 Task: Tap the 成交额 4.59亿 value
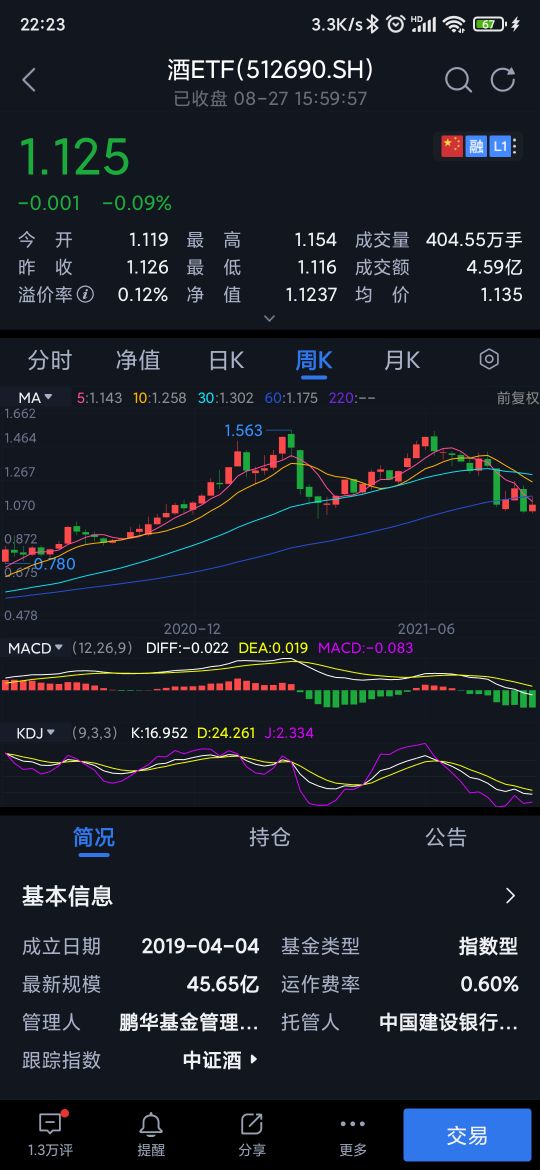tap(493, 267)
